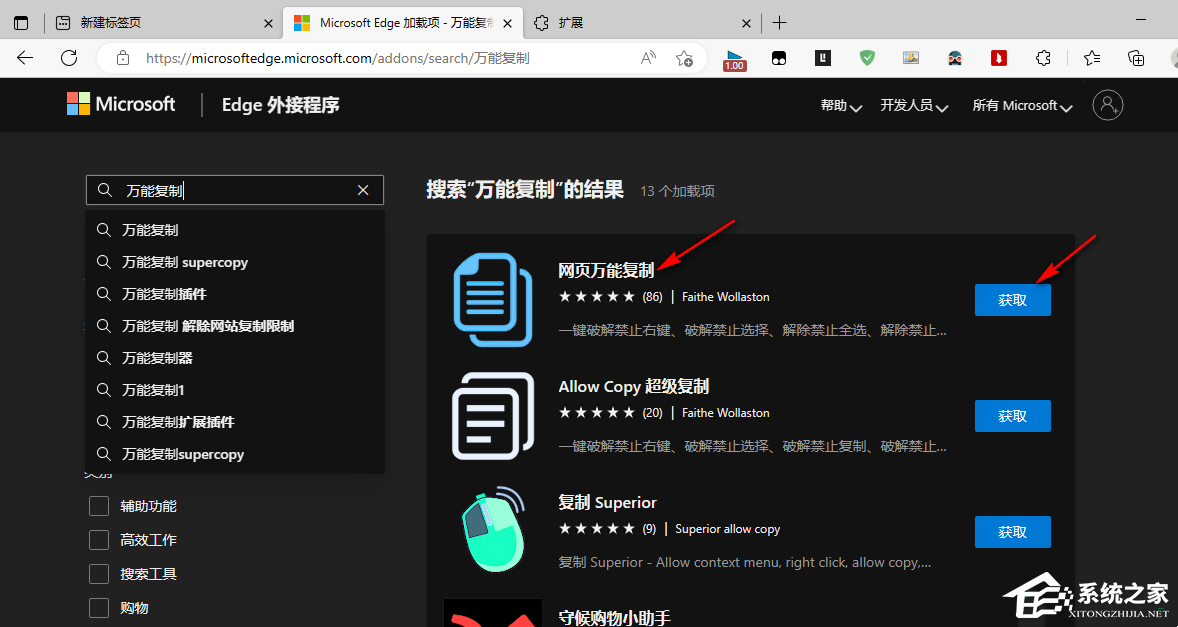Close the 新建标签页 tab
The height and width of the screenshot is (627, 1178).
268,23
